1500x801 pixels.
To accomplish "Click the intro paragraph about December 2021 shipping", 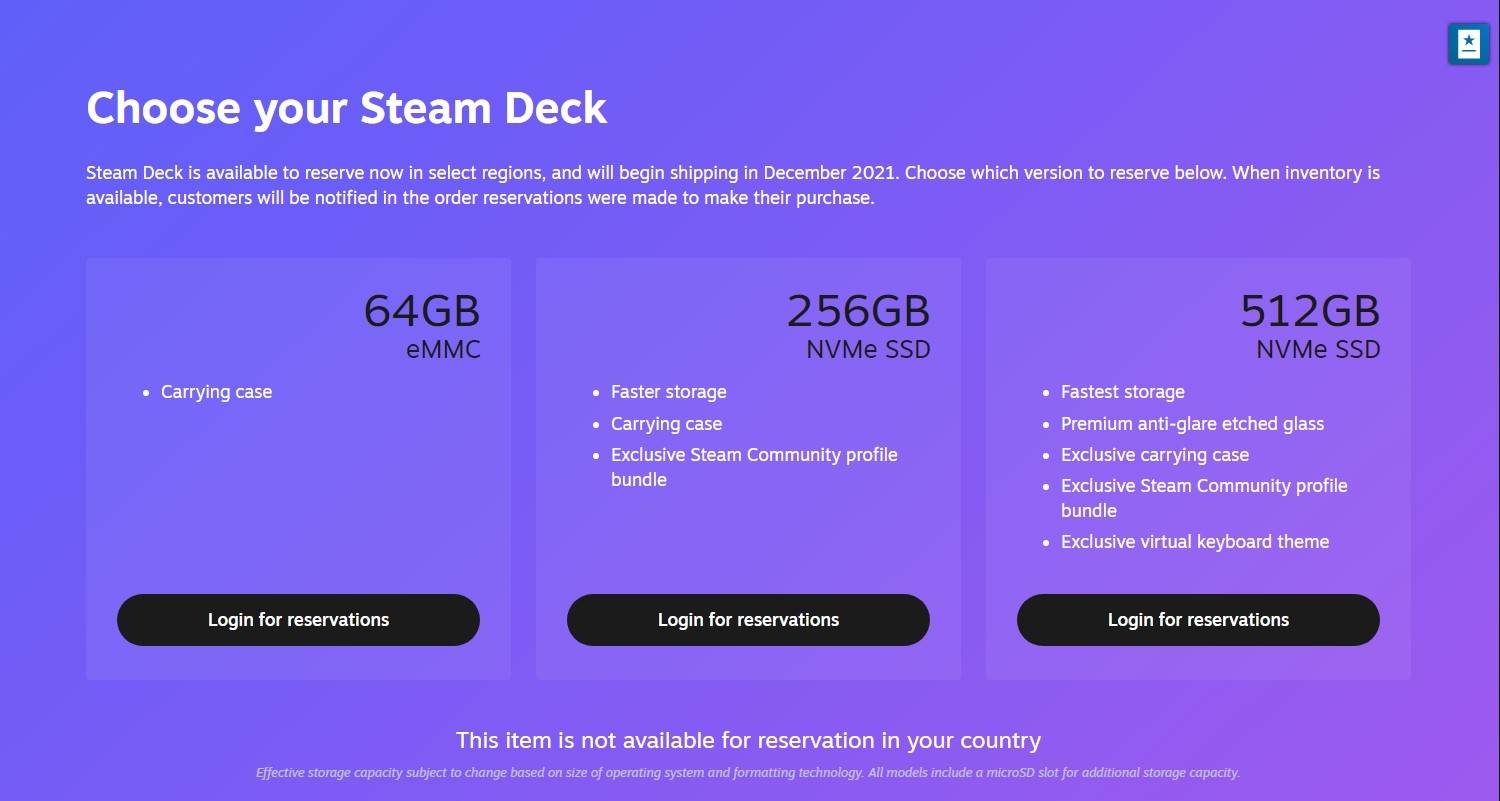I will [x=733, y=185].
